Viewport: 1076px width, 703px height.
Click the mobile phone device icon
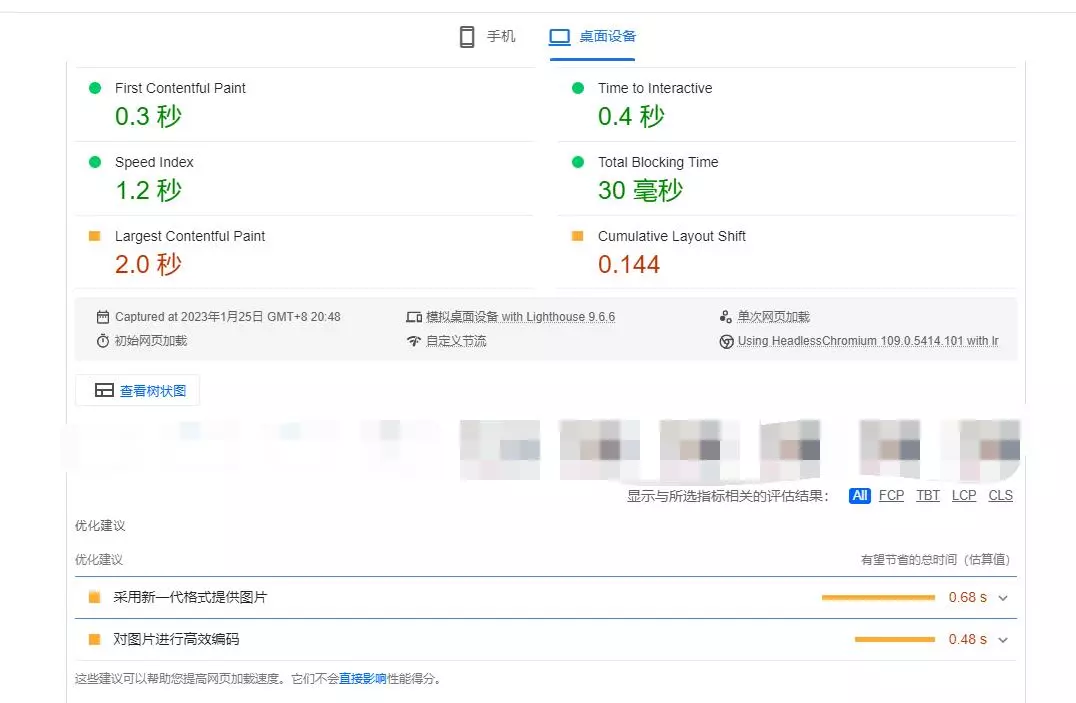(x=466, y=37)
